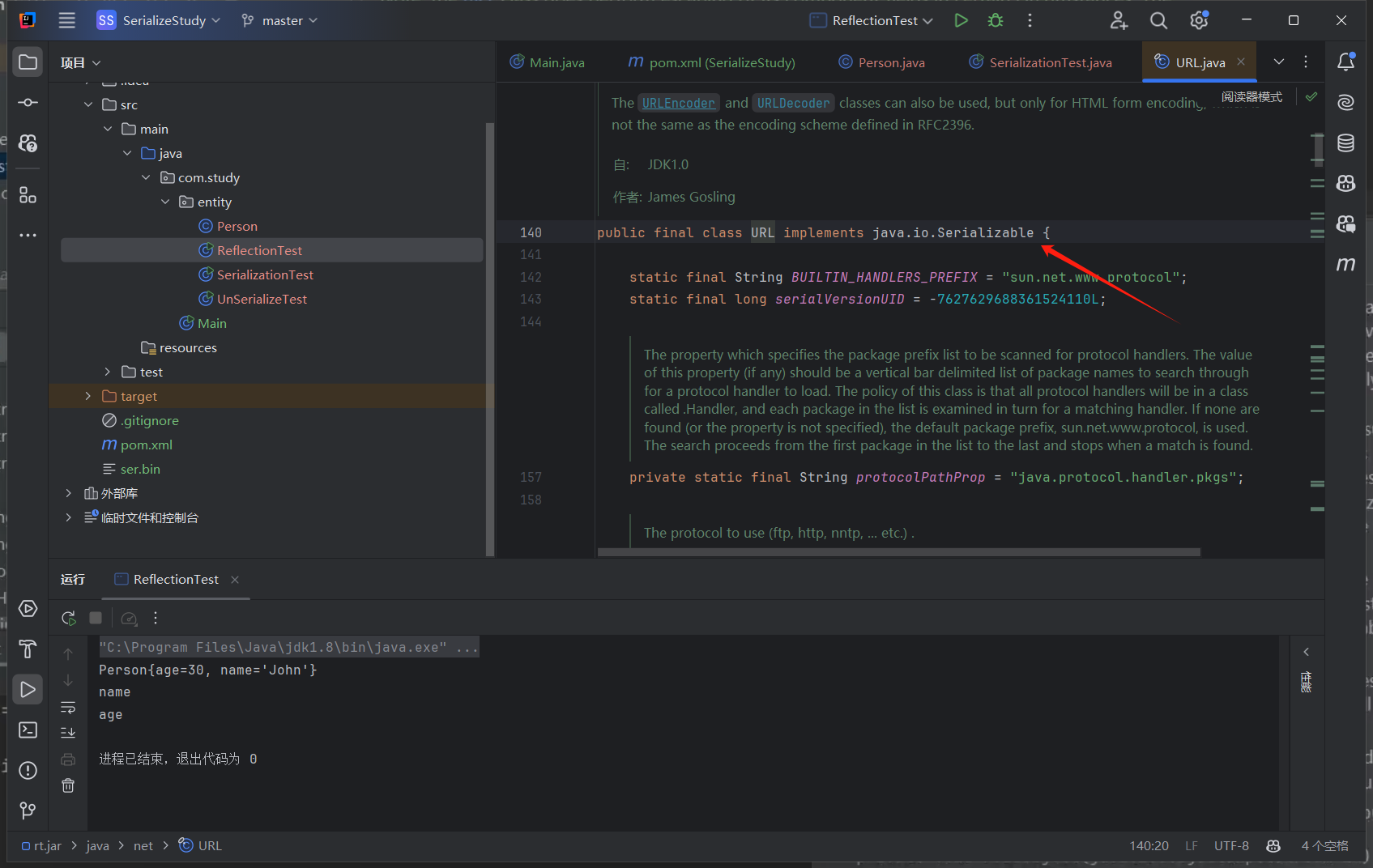Open Run panel more options menu
The image size is (1373, 868).
pyautogui.click(x=156, y=618)
